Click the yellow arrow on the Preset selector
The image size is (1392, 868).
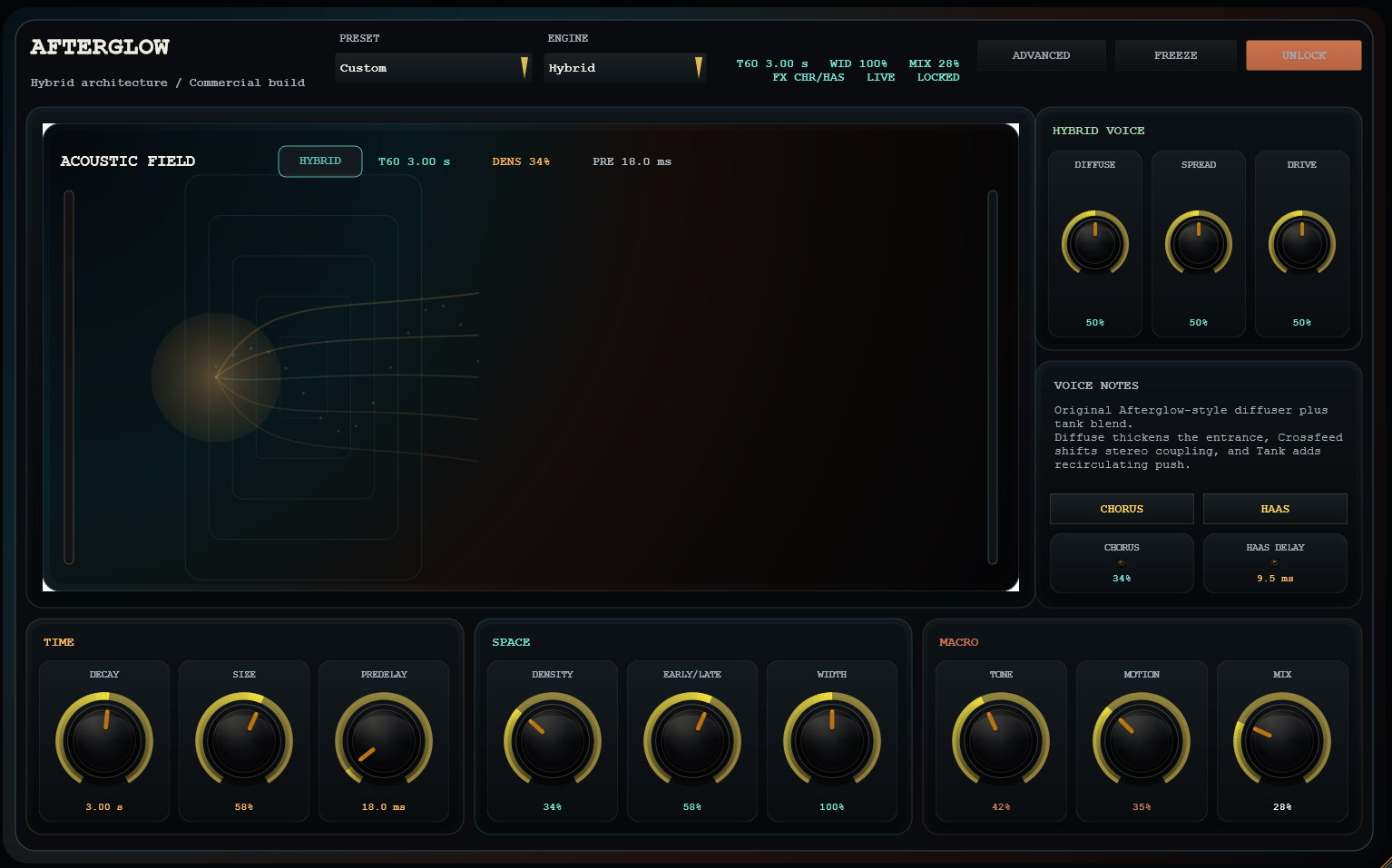[x=524, y=67]
